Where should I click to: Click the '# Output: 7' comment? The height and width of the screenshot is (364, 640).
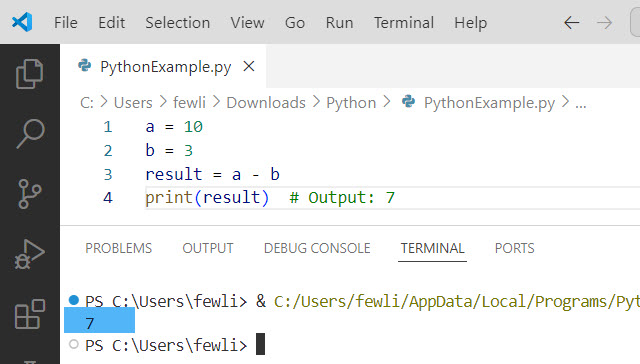tap(342, 198)
